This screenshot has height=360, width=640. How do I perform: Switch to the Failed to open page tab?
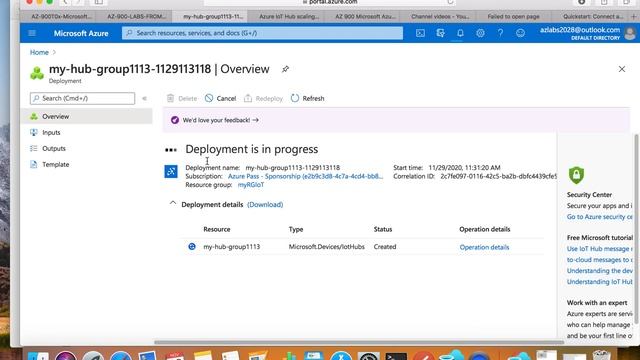[513, 17]
